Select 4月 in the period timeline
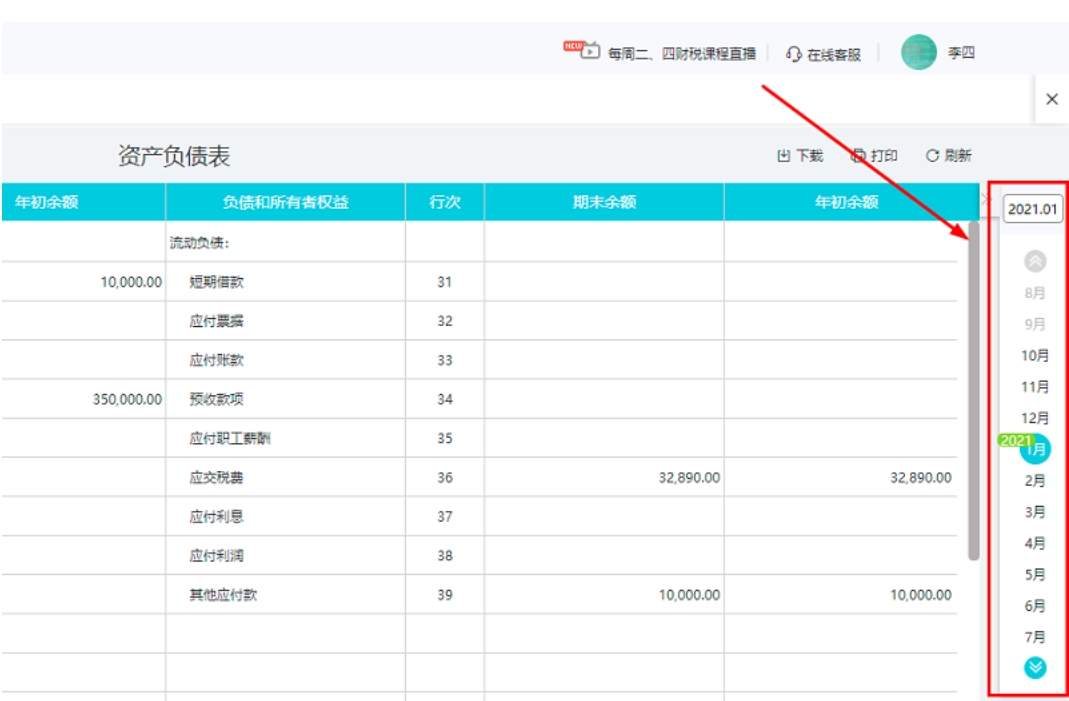Screen dimensions: 1069x701 coord(1035,543)
